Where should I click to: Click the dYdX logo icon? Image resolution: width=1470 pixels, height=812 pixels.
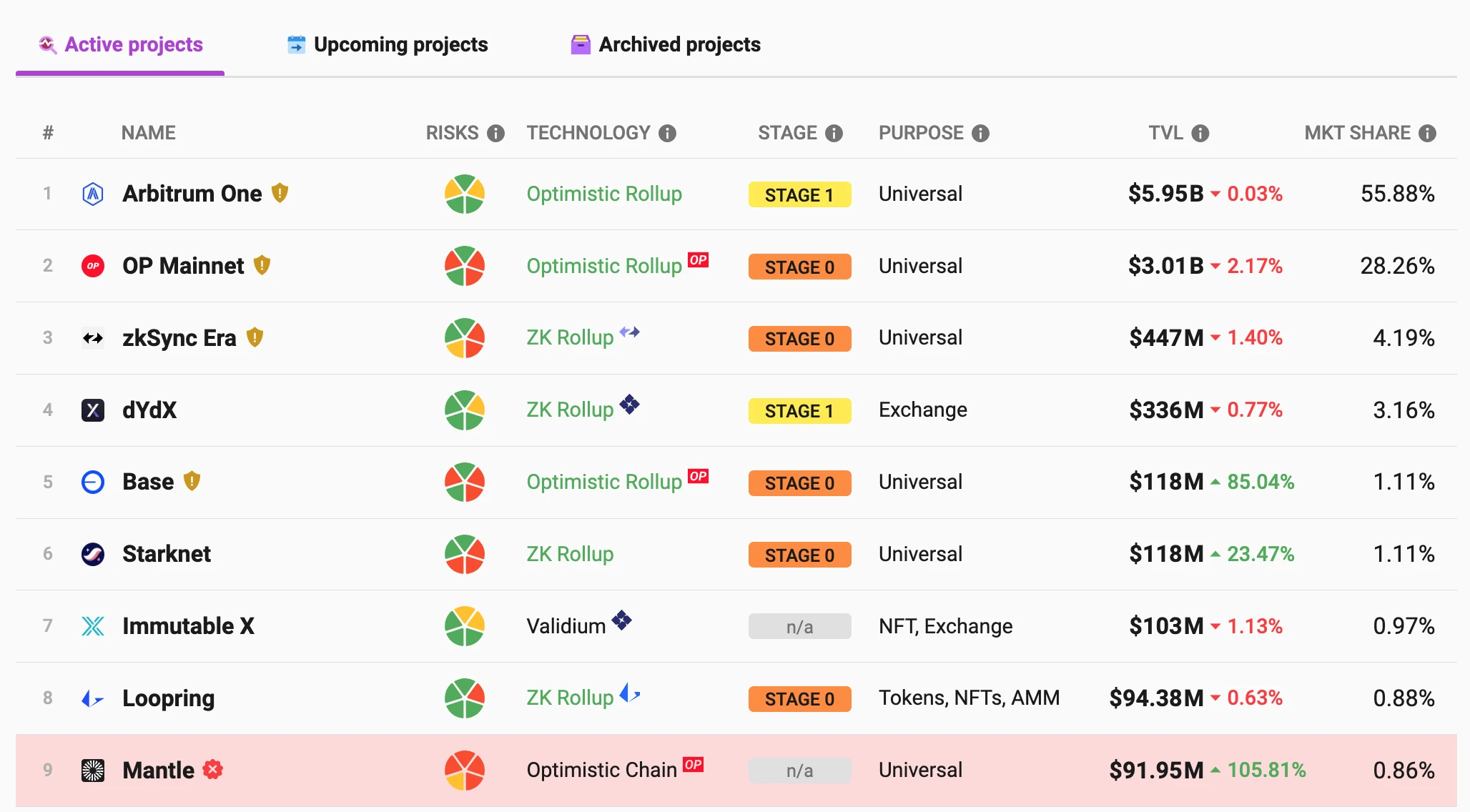tap(93, 410)
